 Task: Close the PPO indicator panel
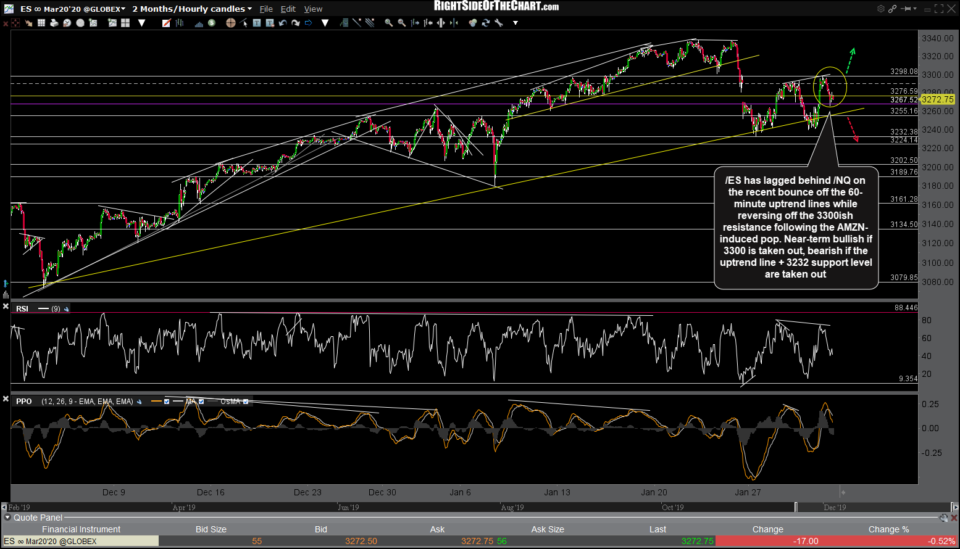click(6, 399)
